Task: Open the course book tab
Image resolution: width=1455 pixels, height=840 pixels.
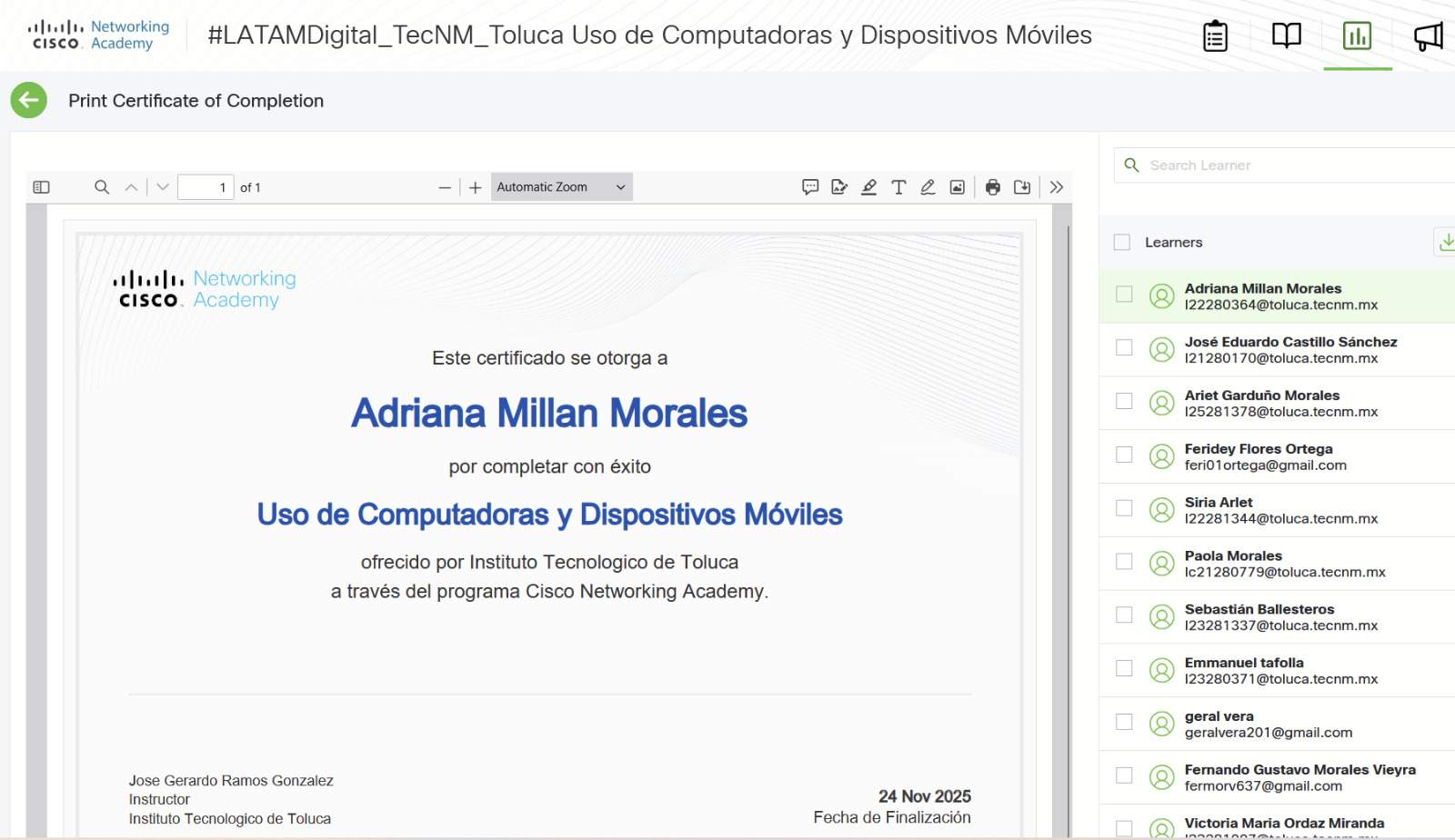Action: [x=1286, y=36]
